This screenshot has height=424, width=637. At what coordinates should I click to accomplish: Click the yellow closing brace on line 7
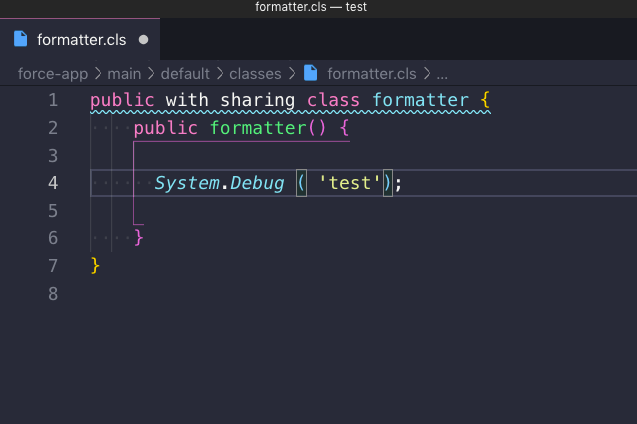pos(95,266)
